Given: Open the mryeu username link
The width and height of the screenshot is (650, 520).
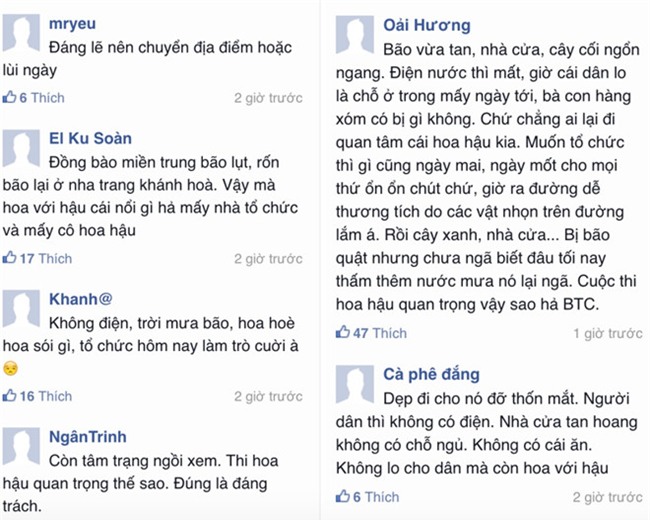Looking at the screenshot, I should point(73,22).
